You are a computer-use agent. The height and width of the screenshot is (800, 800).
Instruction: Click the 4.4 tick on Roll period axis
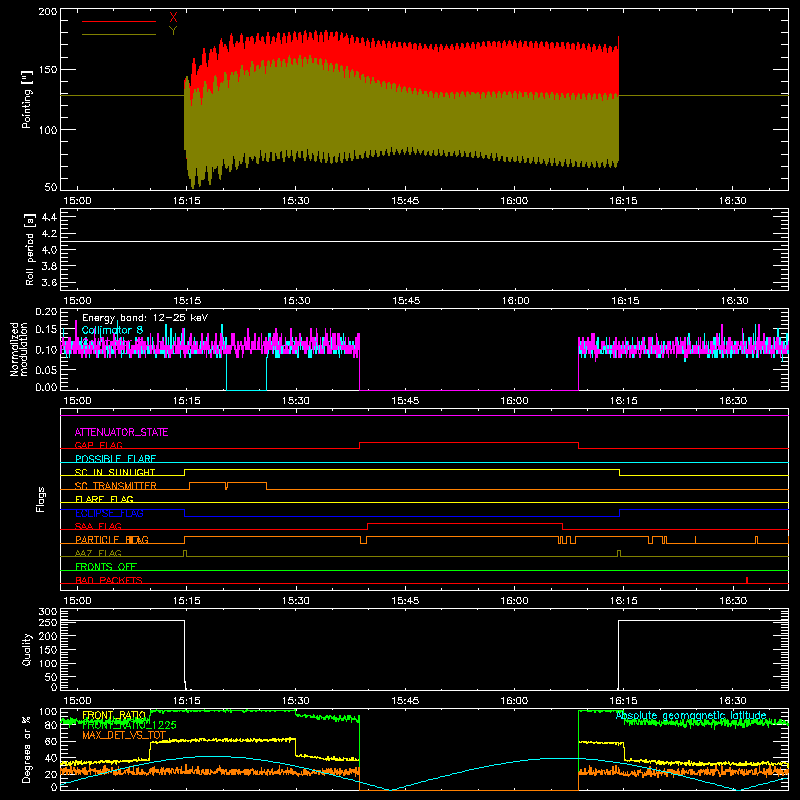[48, 217]
